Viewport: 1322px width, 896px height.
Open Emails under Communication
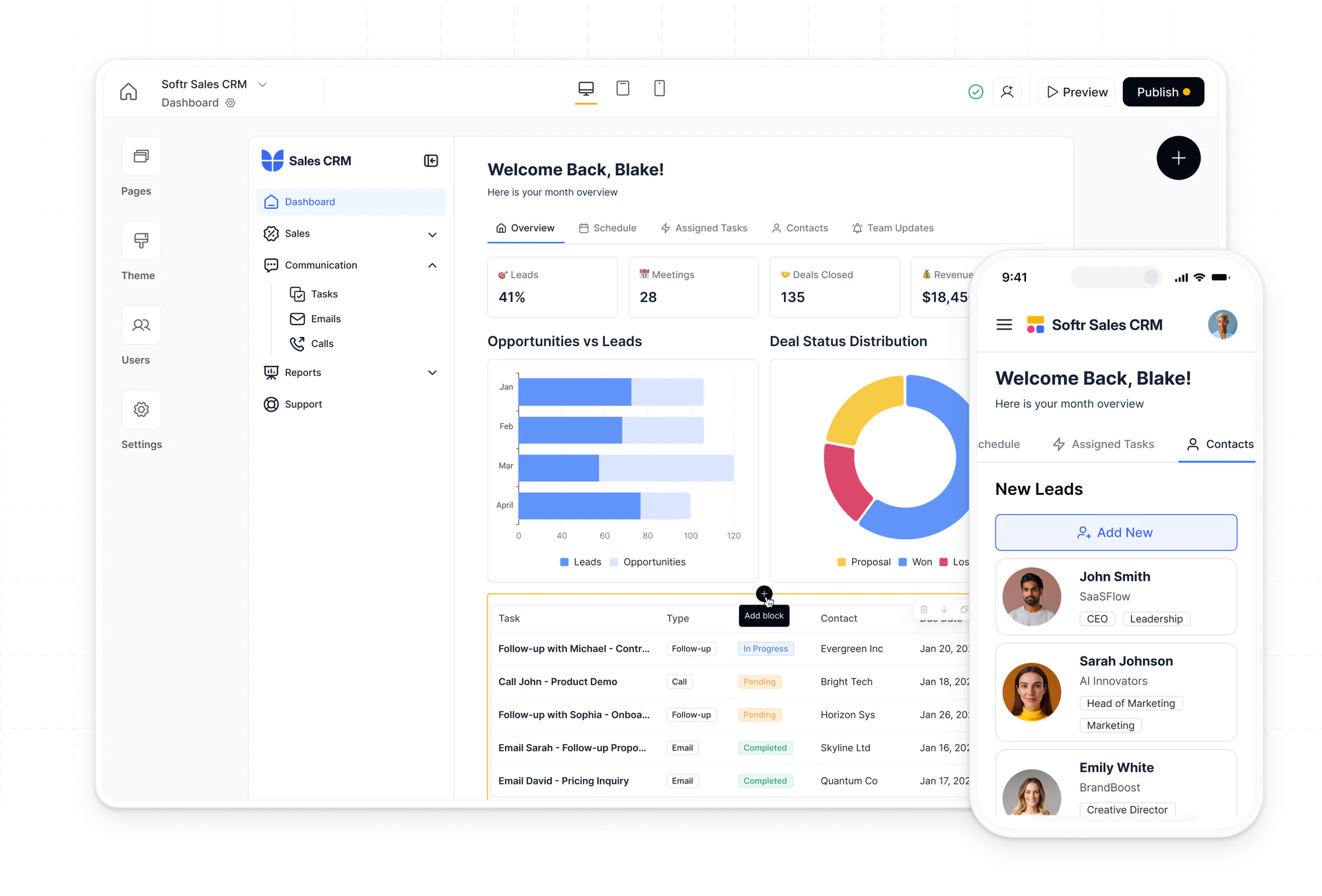315,319
